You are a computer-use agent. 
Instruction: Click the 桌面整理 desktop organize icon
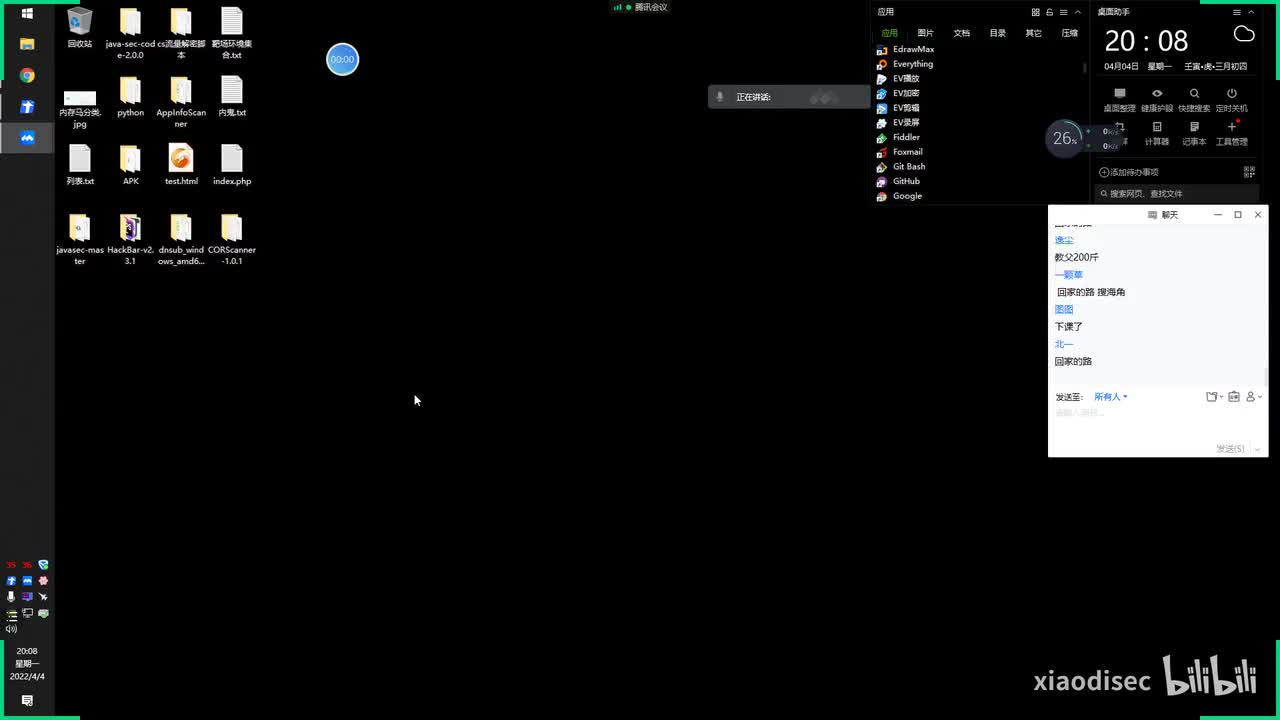1120,100
